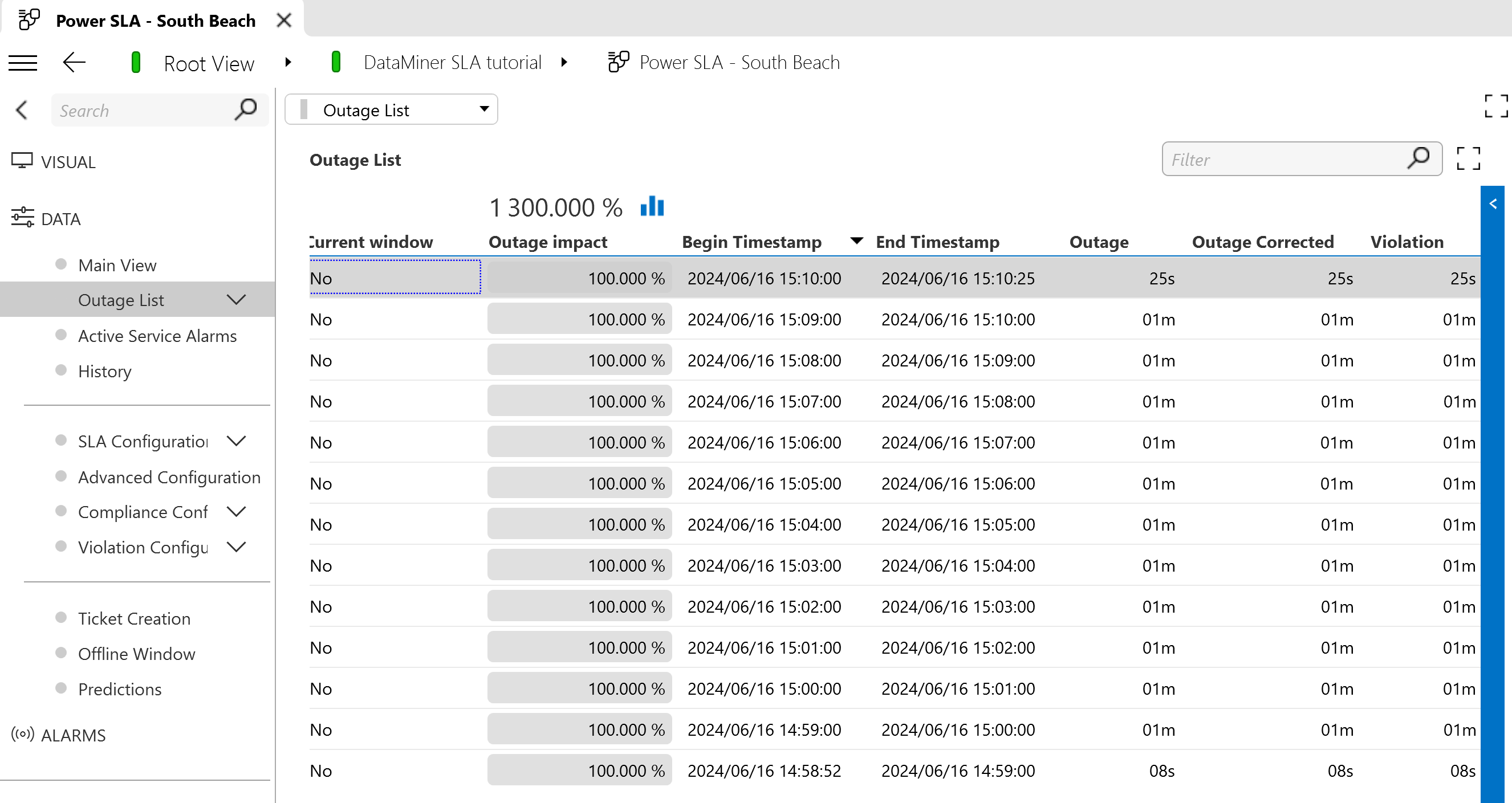The image size is (1512, 803).
Task: Expand the Outage List table to full screen
Action: [1468, 158]
